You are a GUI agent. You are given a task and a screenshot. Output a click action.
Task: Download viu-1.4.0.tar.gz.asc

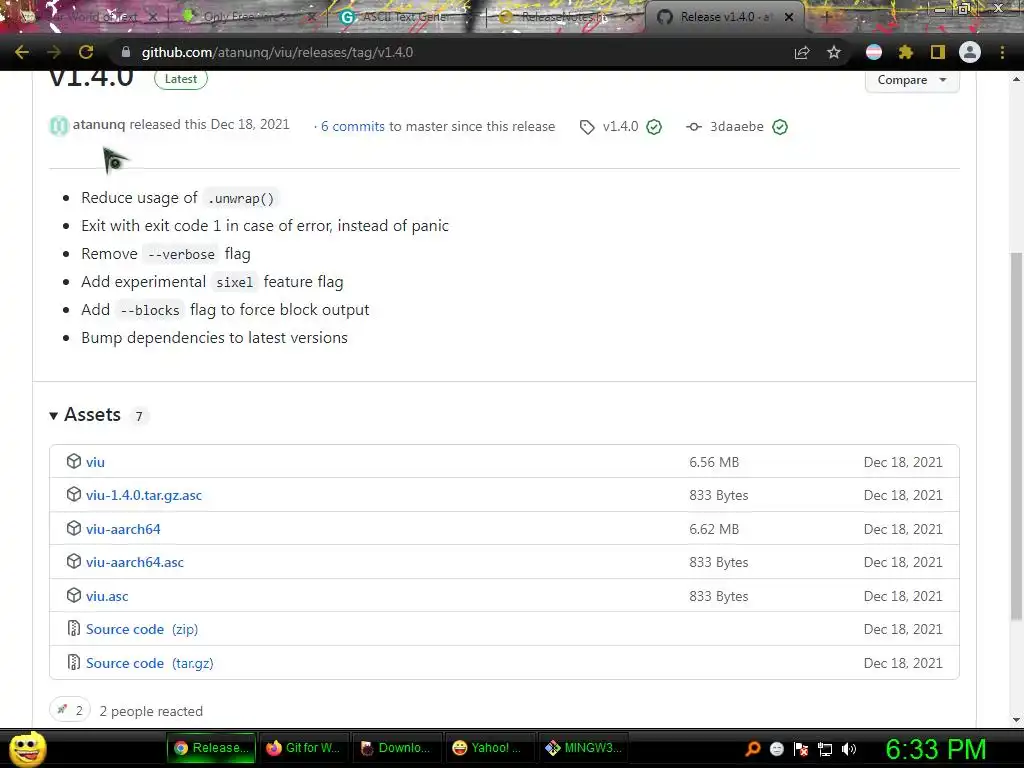click(x=144, y=495)
